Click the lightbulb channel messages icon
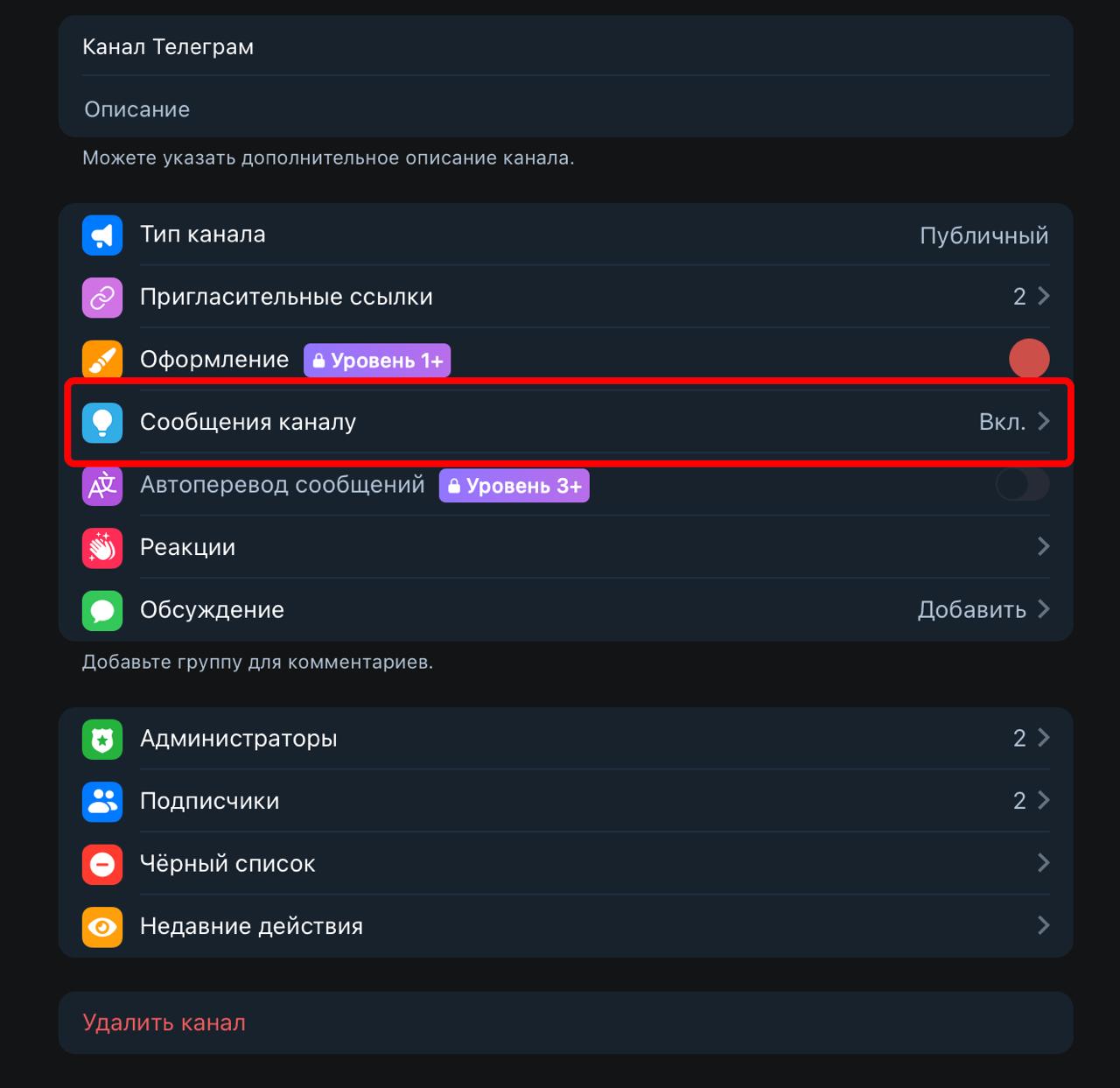 pos(102,423)
